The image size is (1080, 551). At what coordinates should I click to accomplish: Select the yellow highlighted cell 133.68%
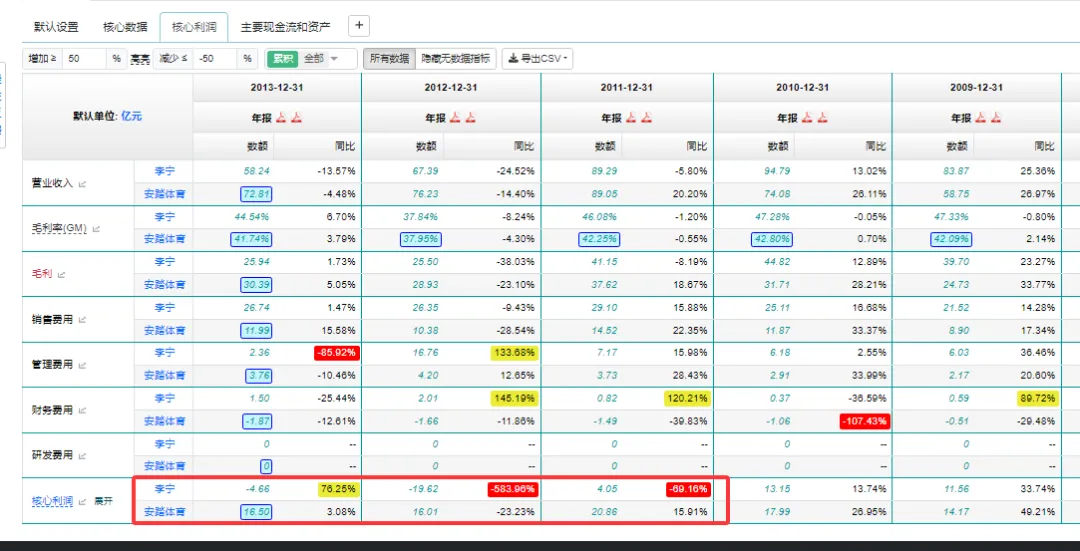pyautogui.click(x=513, y=353)
